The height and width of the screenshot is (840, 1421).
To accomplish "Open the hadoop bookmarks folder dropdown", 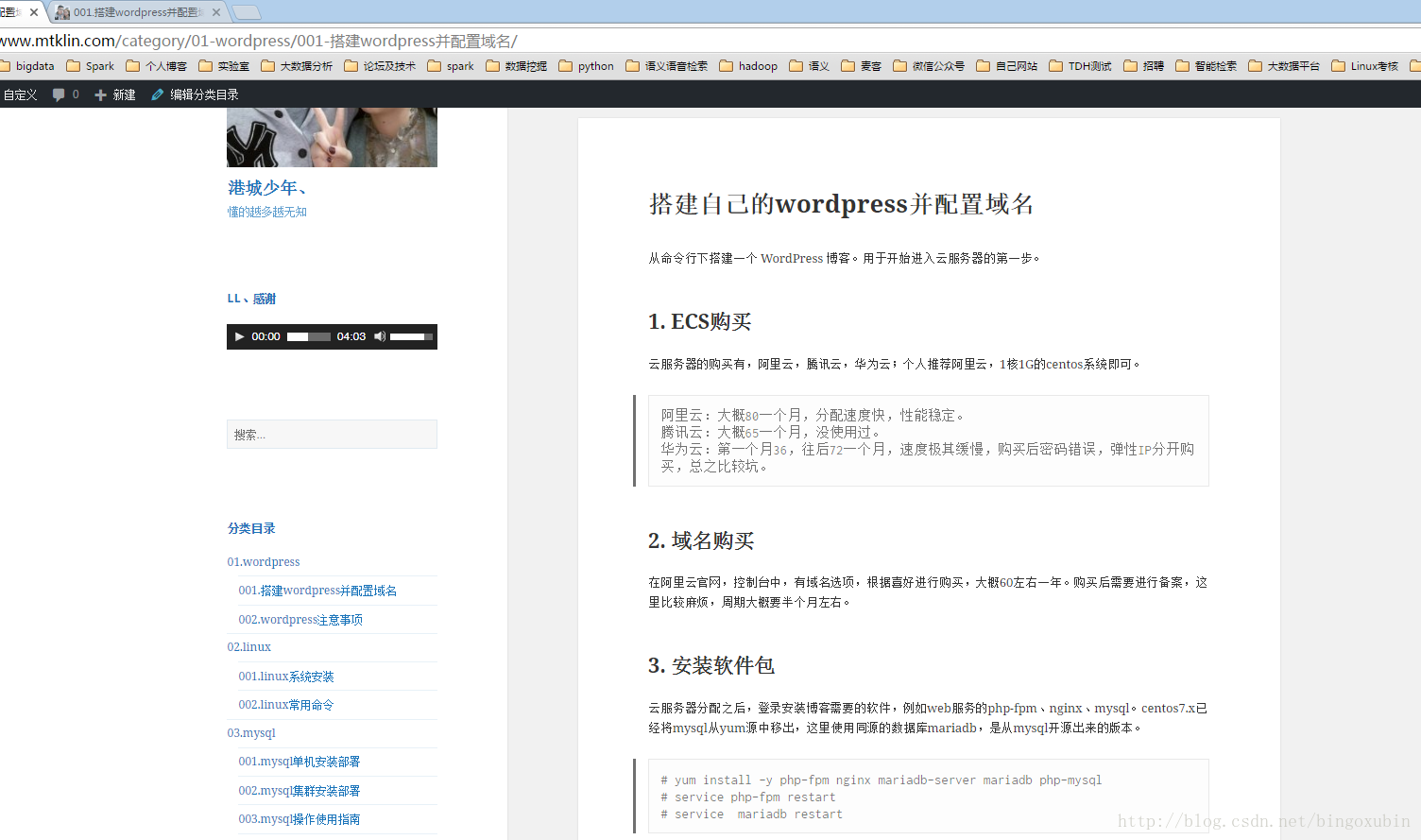I will 747,65.
